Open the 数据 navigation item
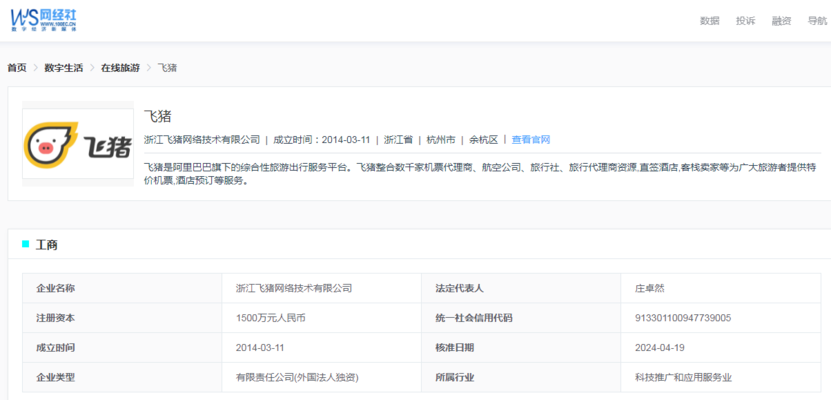The height and width of the screenshot is (400, 831). (x=709, y=21)
